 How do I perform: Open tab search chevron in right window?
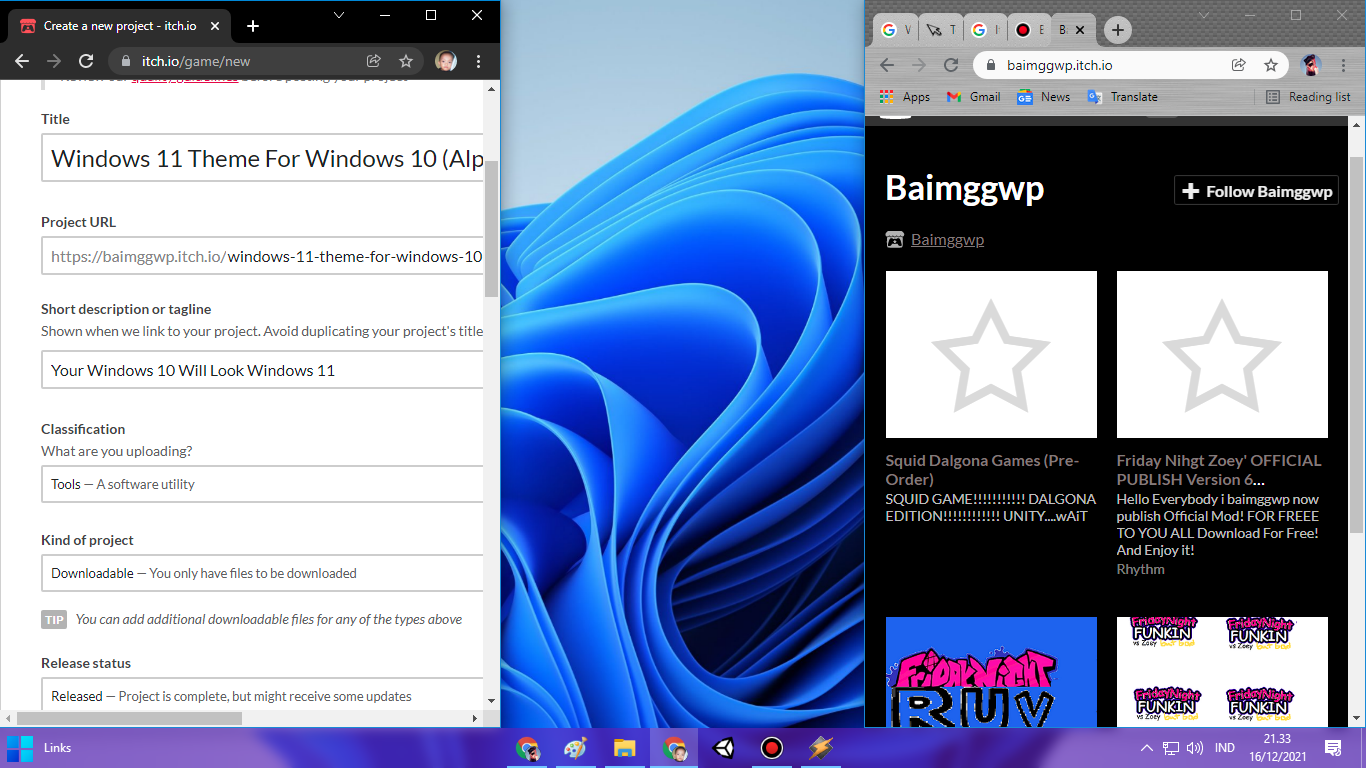[x=1204, y=15]
